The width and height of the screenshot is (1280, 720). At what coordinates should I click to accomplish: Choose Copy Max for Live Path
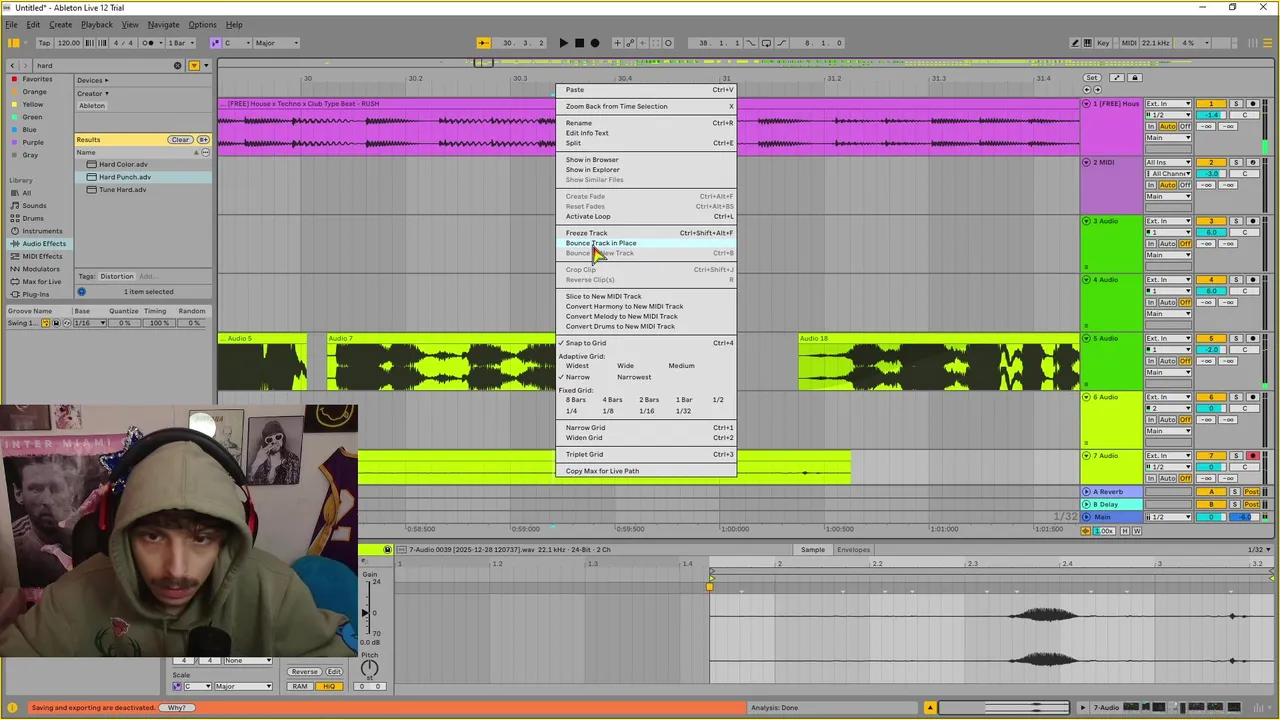(646, 471)
